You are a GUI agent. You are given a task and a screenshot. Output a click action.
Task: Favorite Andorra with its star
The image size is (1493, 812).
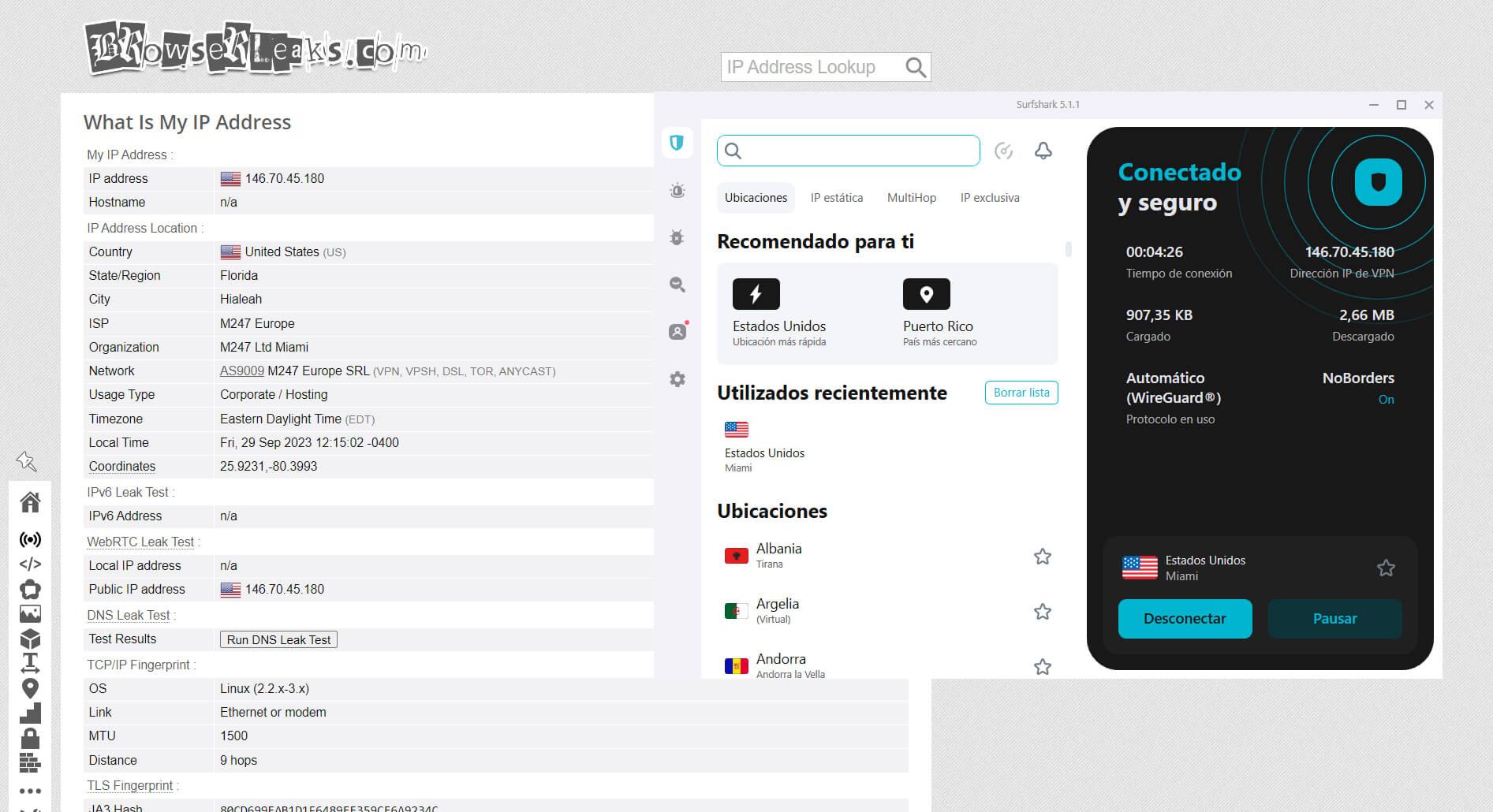pyautogui.click(x=1042, y=667)
